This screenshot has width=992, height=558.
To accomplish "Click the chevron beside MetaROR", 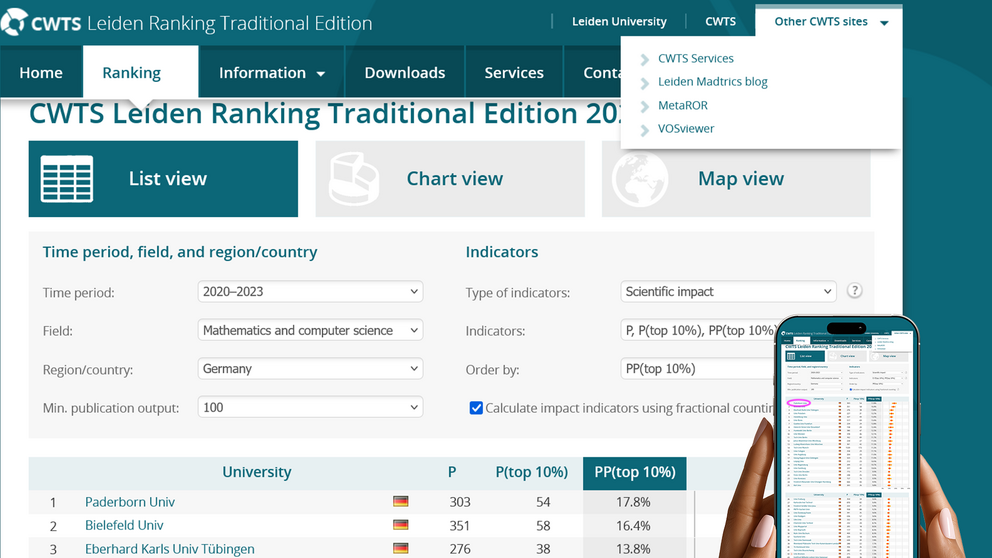I will click(x=645, y=106).
